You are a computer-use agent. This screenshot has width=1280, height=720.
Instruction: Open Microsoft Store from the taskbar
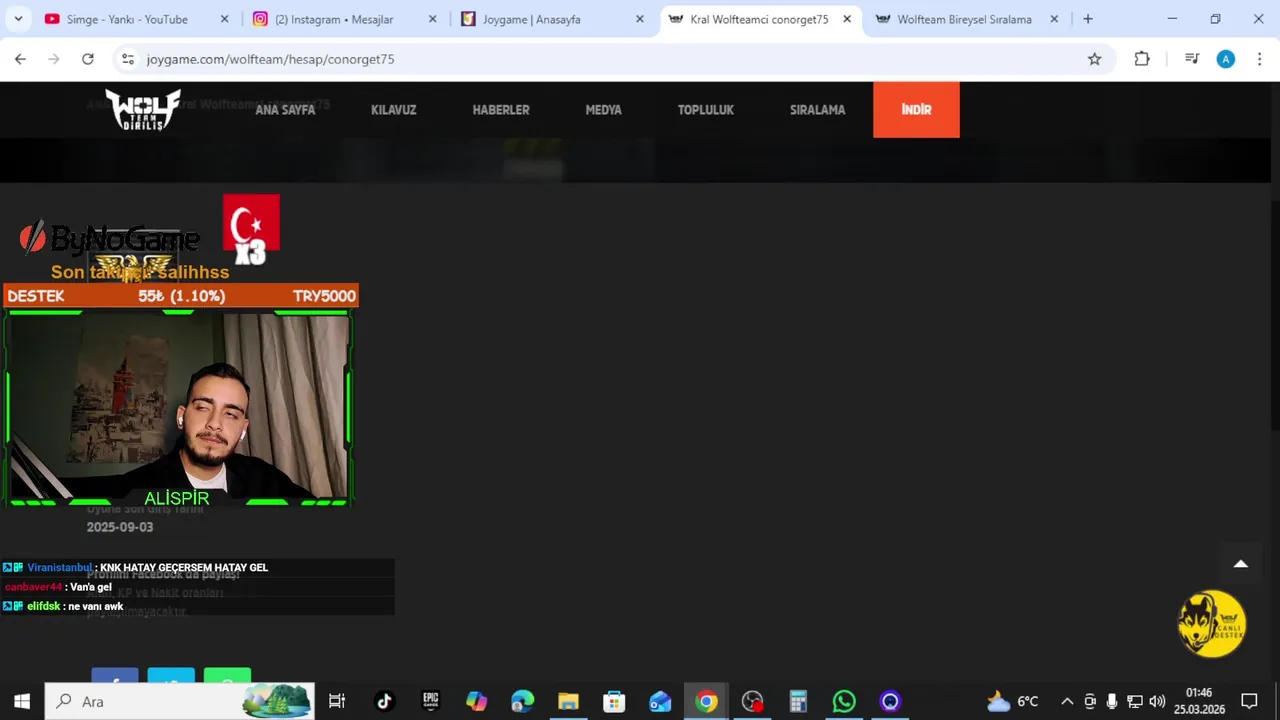[614, 701]
